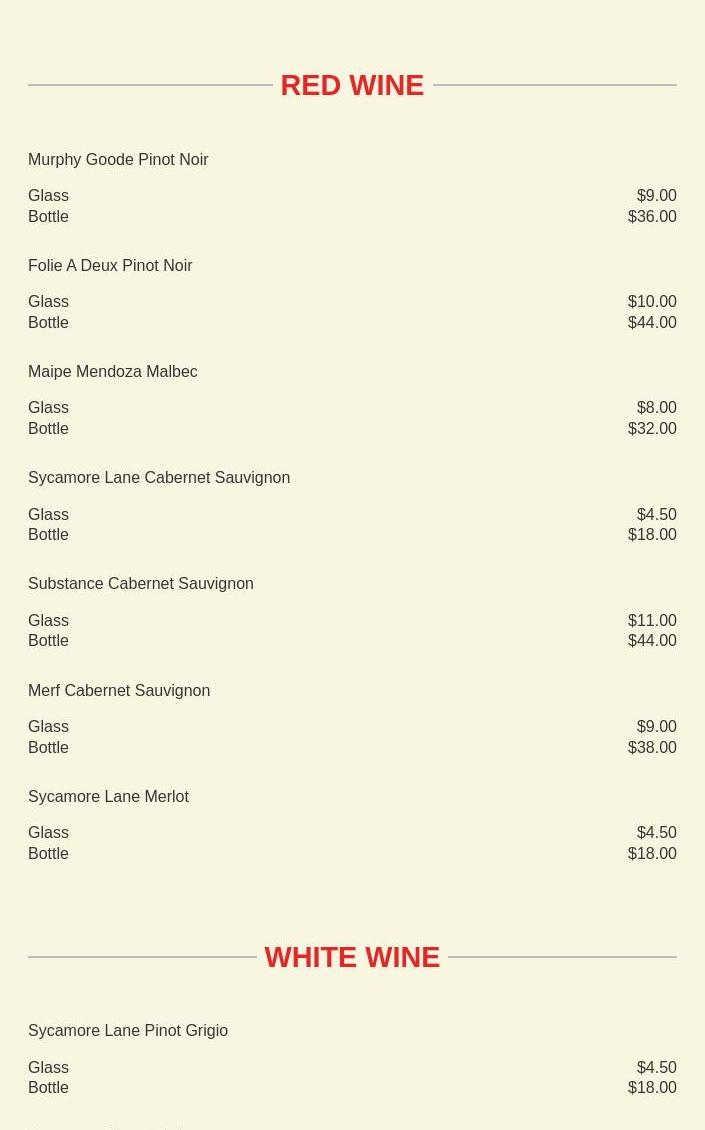Click Merf Cabernet Sauvignon title
Image resolution: width=705 pixels, height=1130 pixels.
tap(119, 691)
